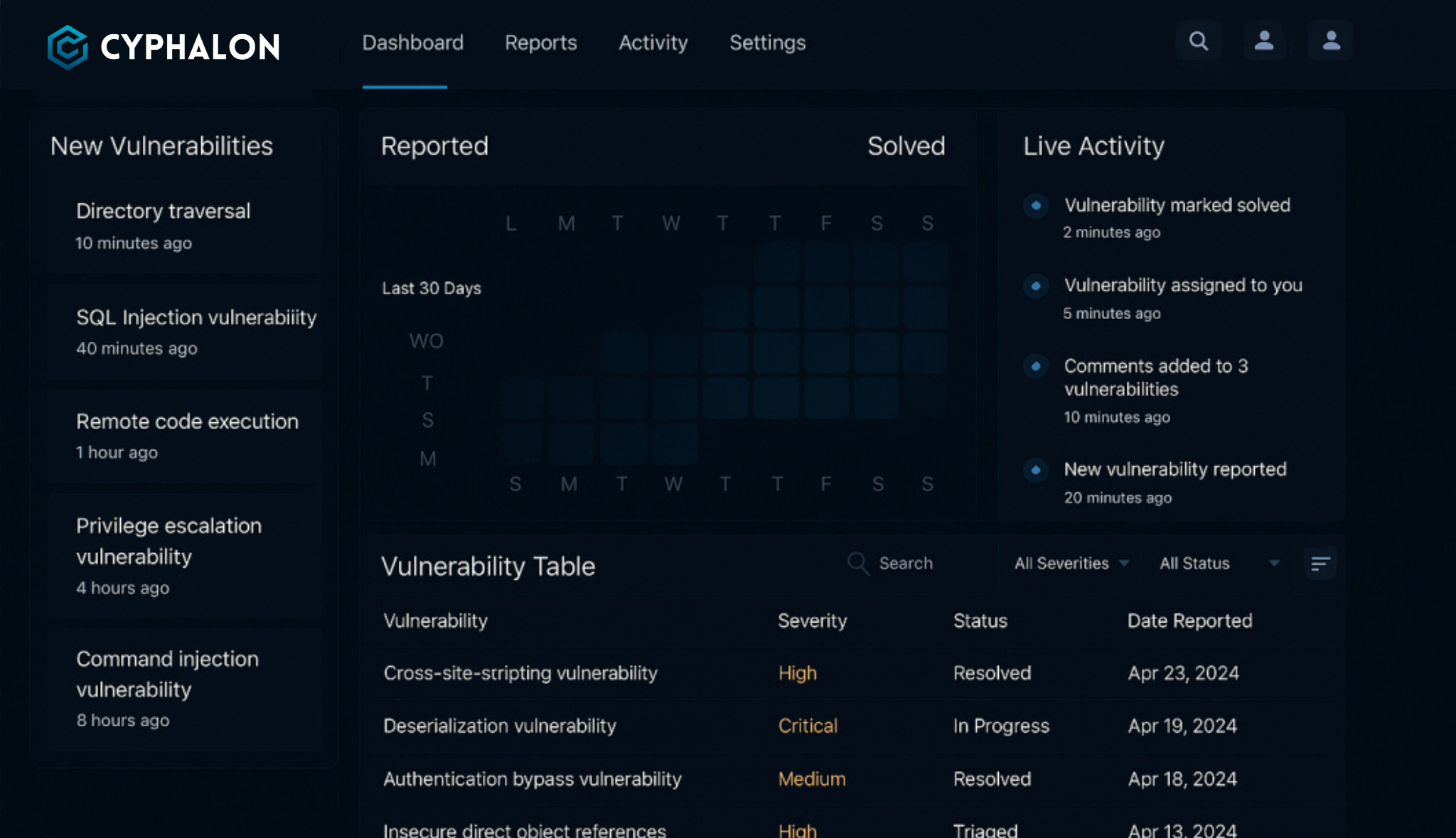Click the magnifier icon in Vulnerability Table search
1456x838 pixels.
click(x=858, y=564)
